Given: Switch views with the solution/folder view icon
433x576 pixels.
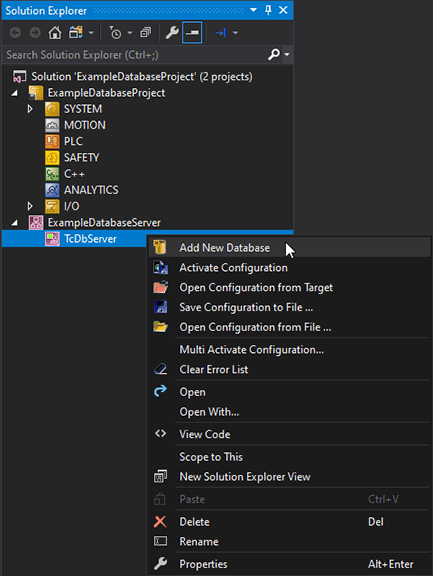Looking at the screenshot, I should [76, 33].
